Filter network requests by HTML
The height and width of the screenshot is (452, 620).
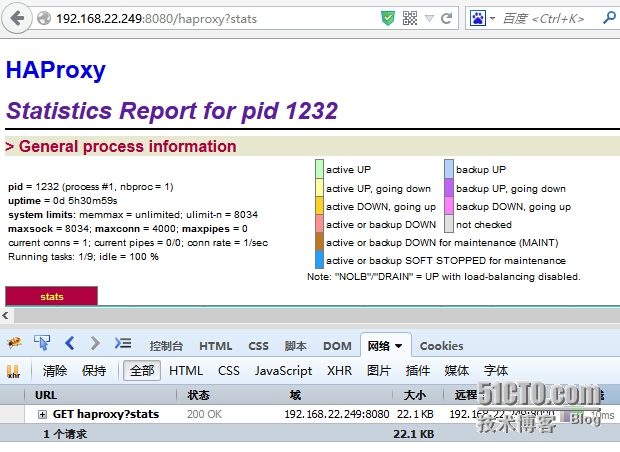coord(186,371)
